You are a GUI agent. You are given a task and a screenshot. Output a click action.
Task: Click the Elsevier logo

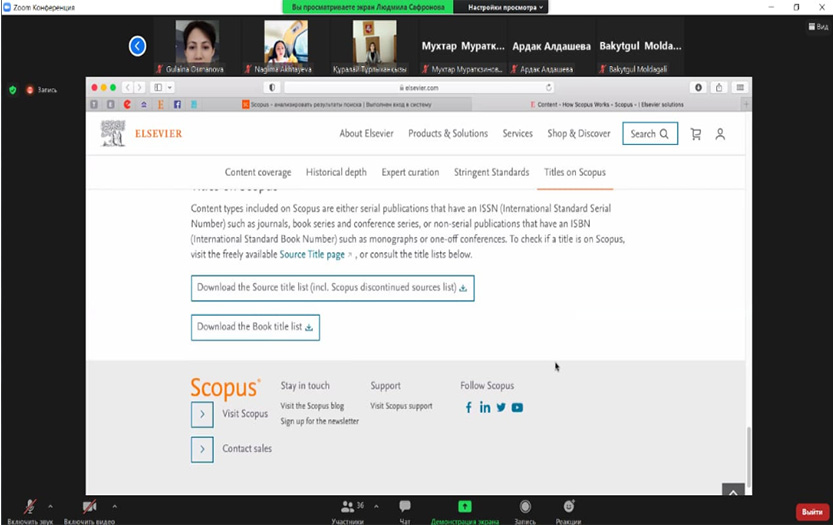click(x=141, y=133)
